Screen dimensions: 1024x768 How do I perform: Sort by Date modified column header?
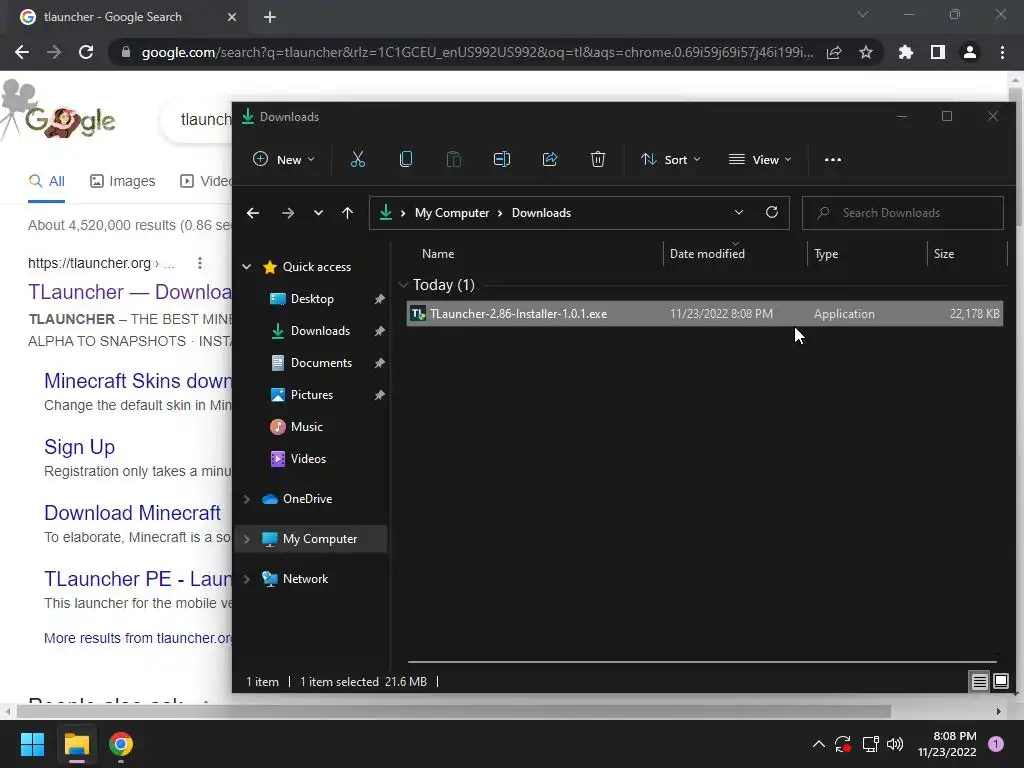[x=735, y=253]
